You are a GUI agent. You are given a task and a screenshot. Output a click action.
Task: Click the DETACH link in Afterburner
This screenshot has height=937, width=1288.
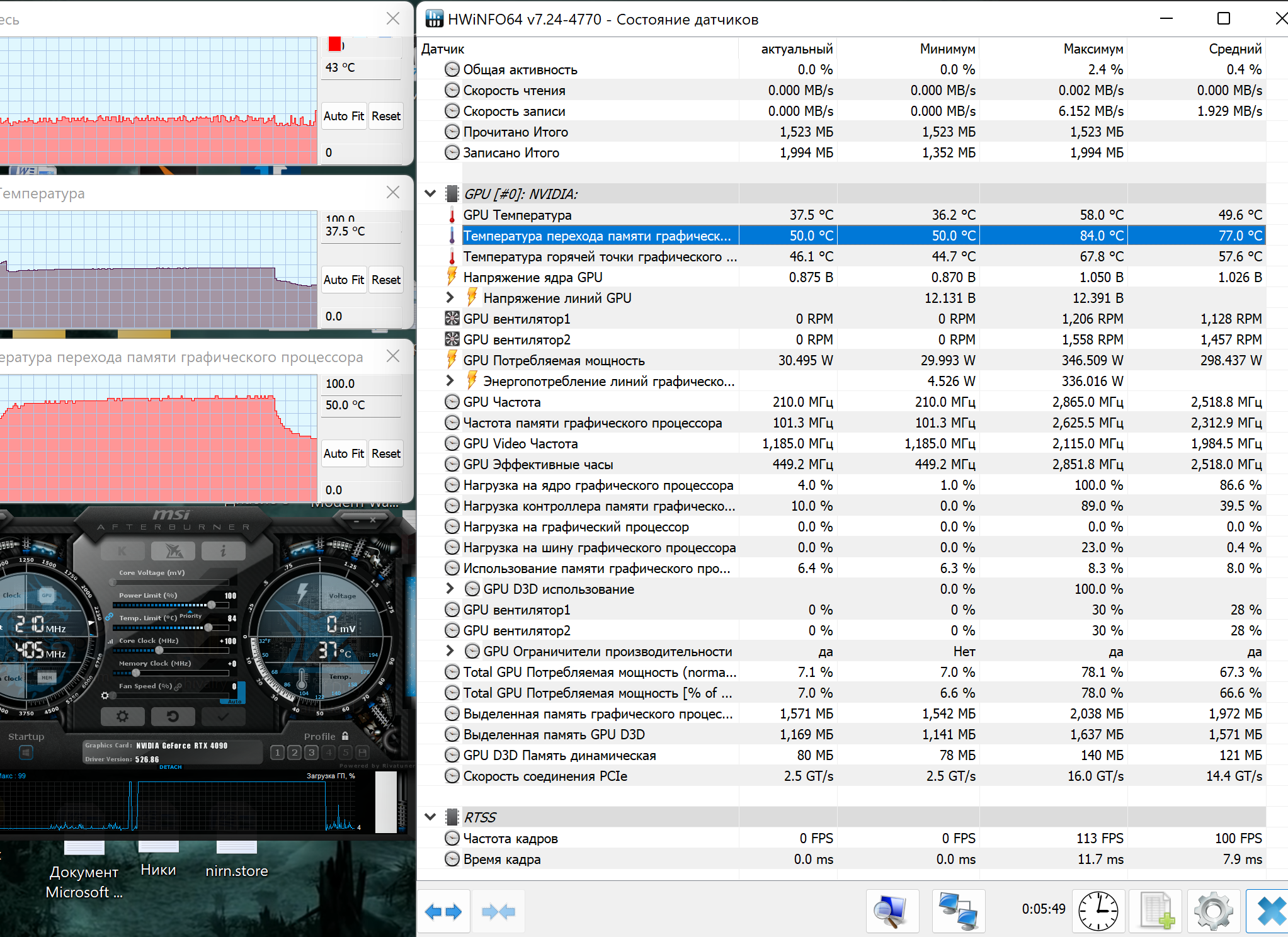click(x=170, y=767)
